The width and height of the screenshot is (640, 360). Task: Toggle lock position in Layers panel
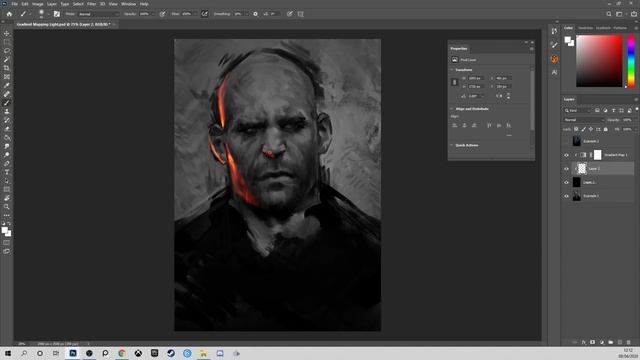coord(591,129)
